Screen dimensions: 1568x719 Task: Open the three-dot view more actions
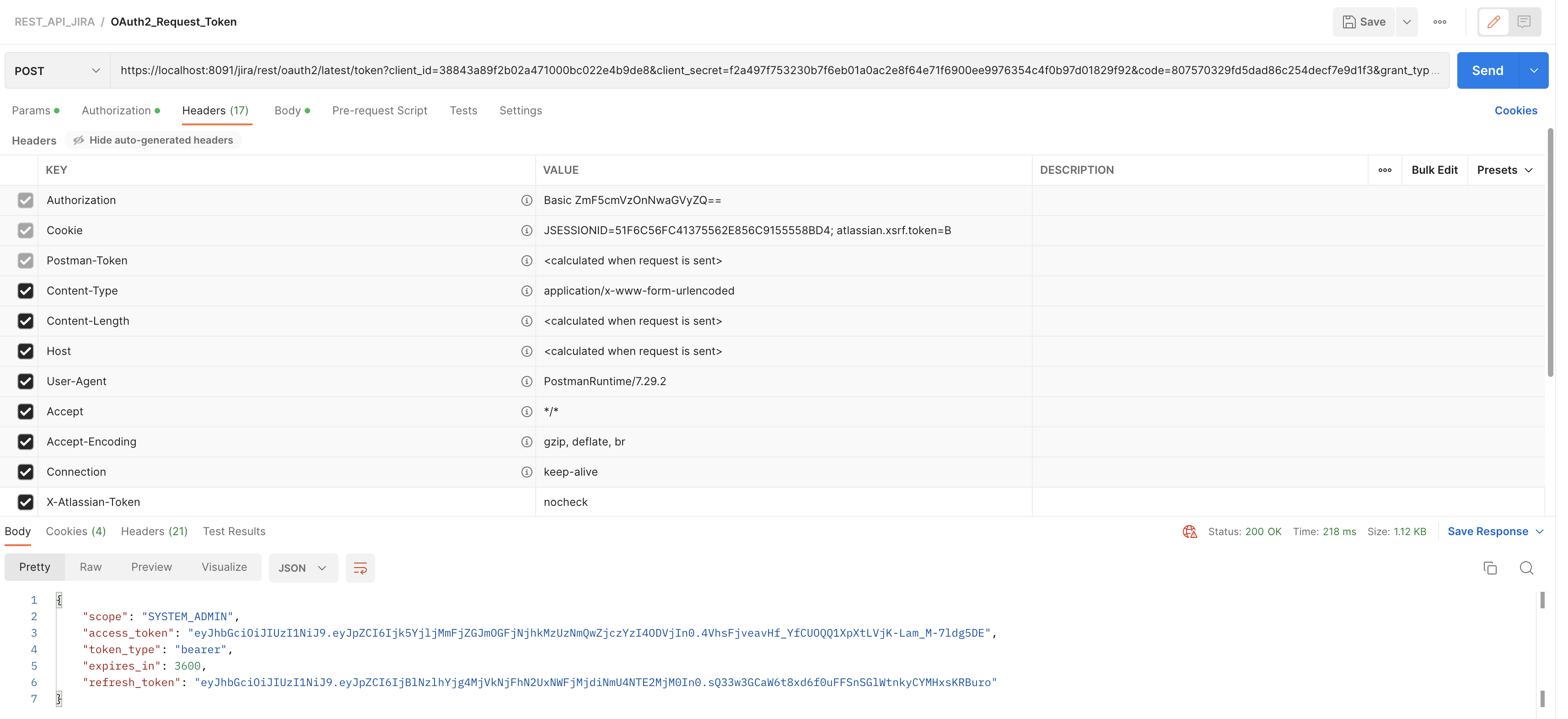(x=1439, y=22)
